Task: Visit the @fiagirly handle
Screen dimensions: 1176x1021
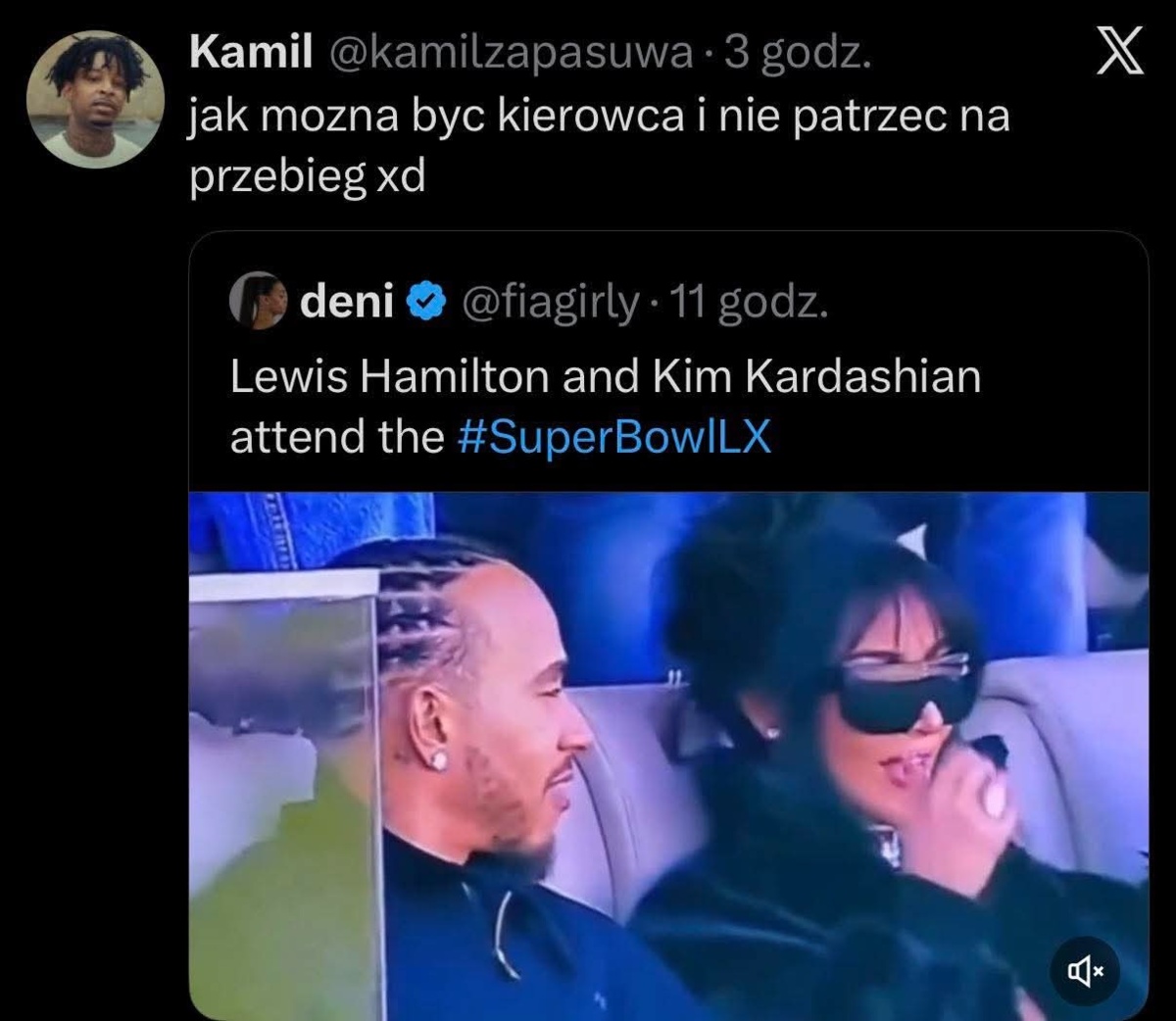Action: point(549,304)
